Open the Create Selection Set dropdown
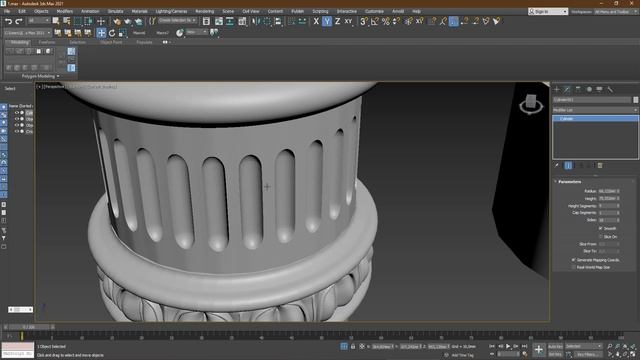Screen dimensions: 640x360 coord(177,20)
